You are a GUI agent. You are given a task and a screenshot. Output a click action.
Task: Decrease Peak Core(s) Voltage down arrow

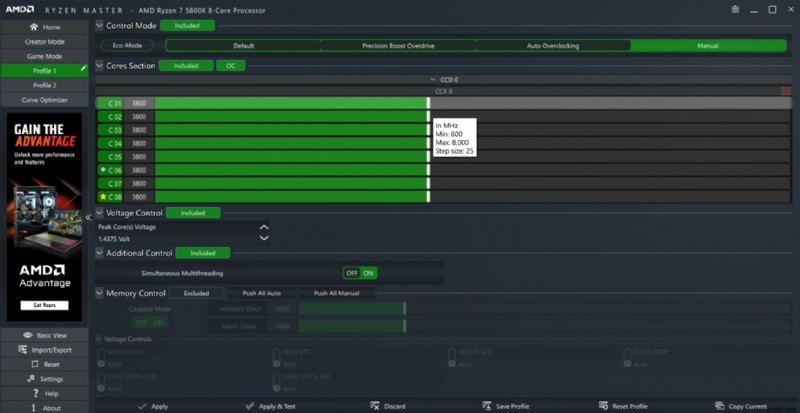(x=264, y=238)
